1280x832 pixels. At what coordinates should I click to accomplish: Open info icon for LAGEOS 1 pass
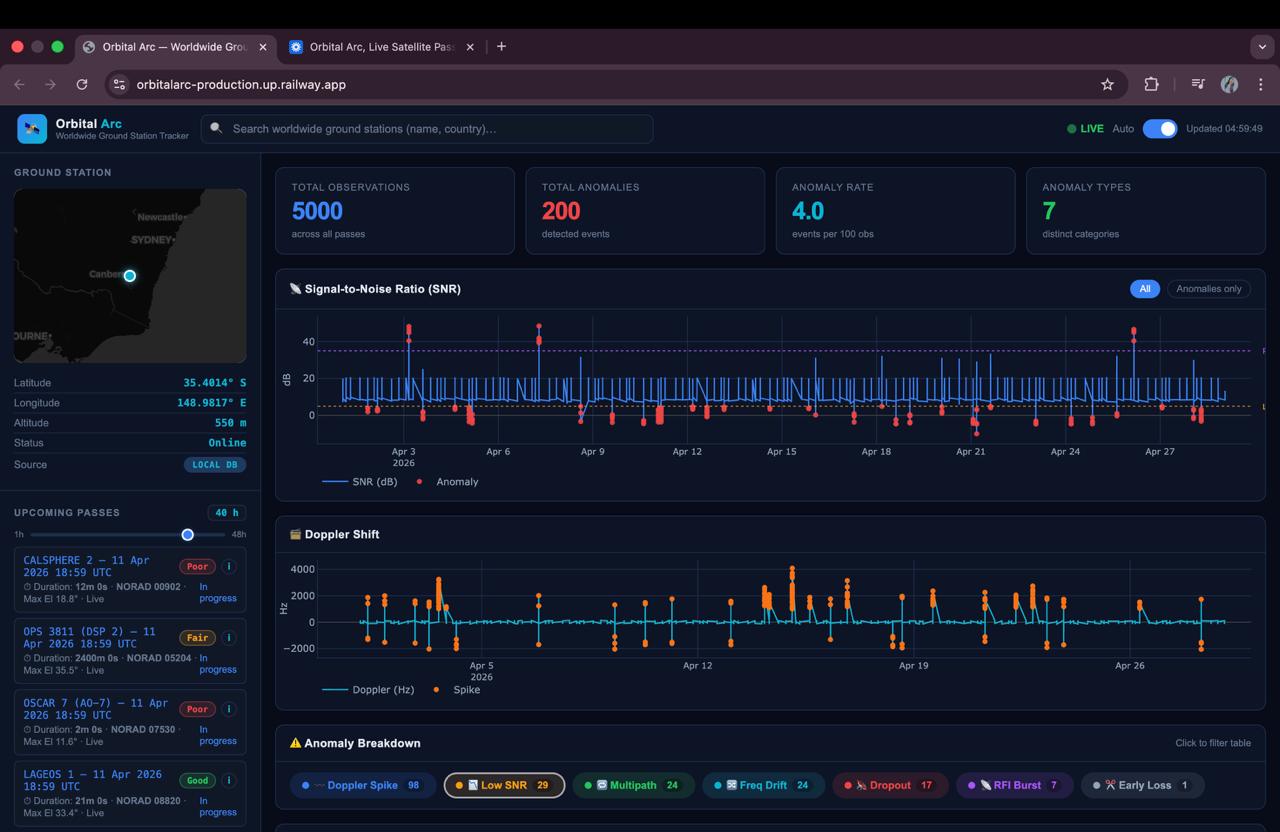pos(229,780)
